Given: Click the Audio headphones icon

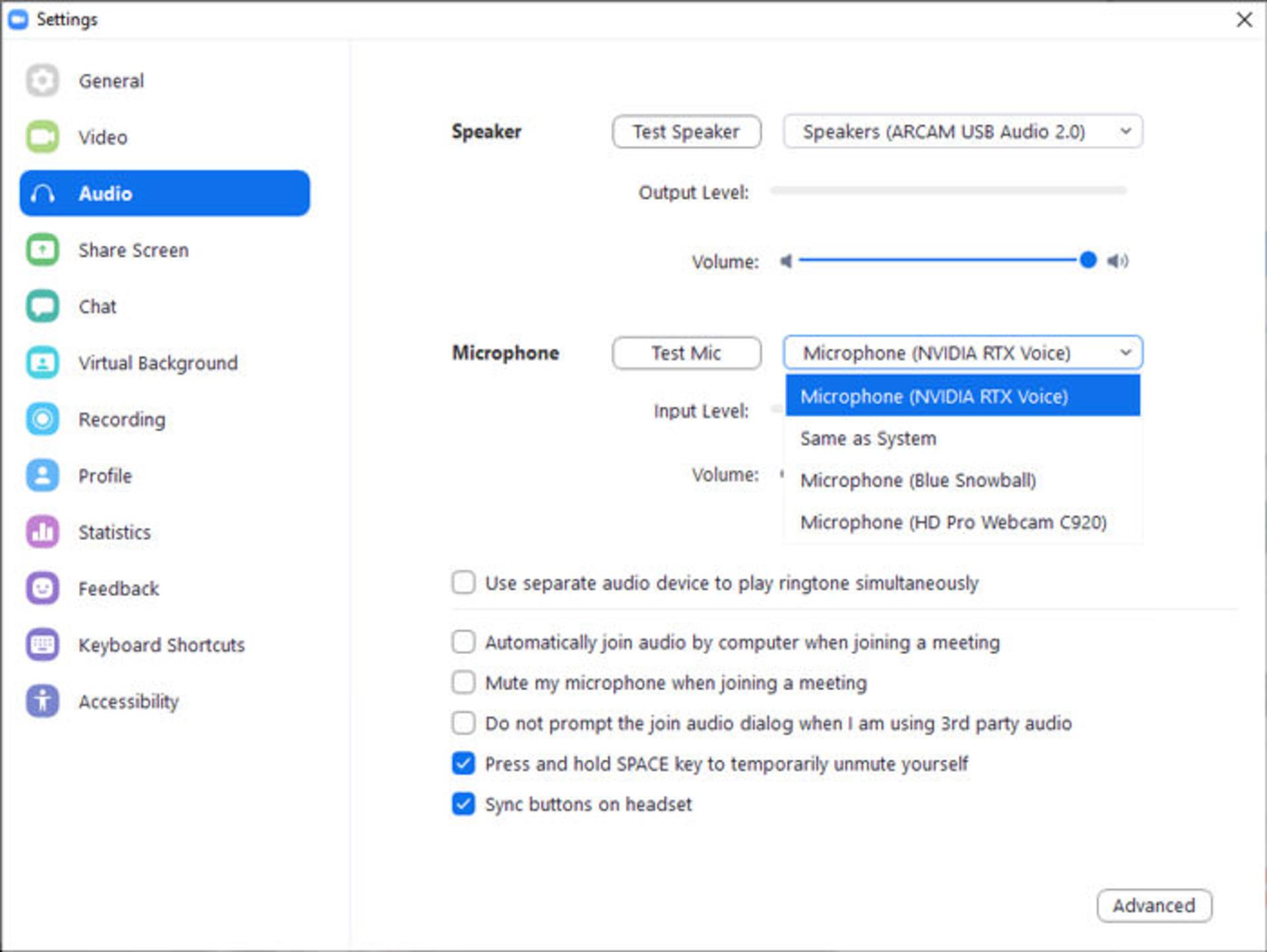Looking at the screenshot, I should point(42,193).
